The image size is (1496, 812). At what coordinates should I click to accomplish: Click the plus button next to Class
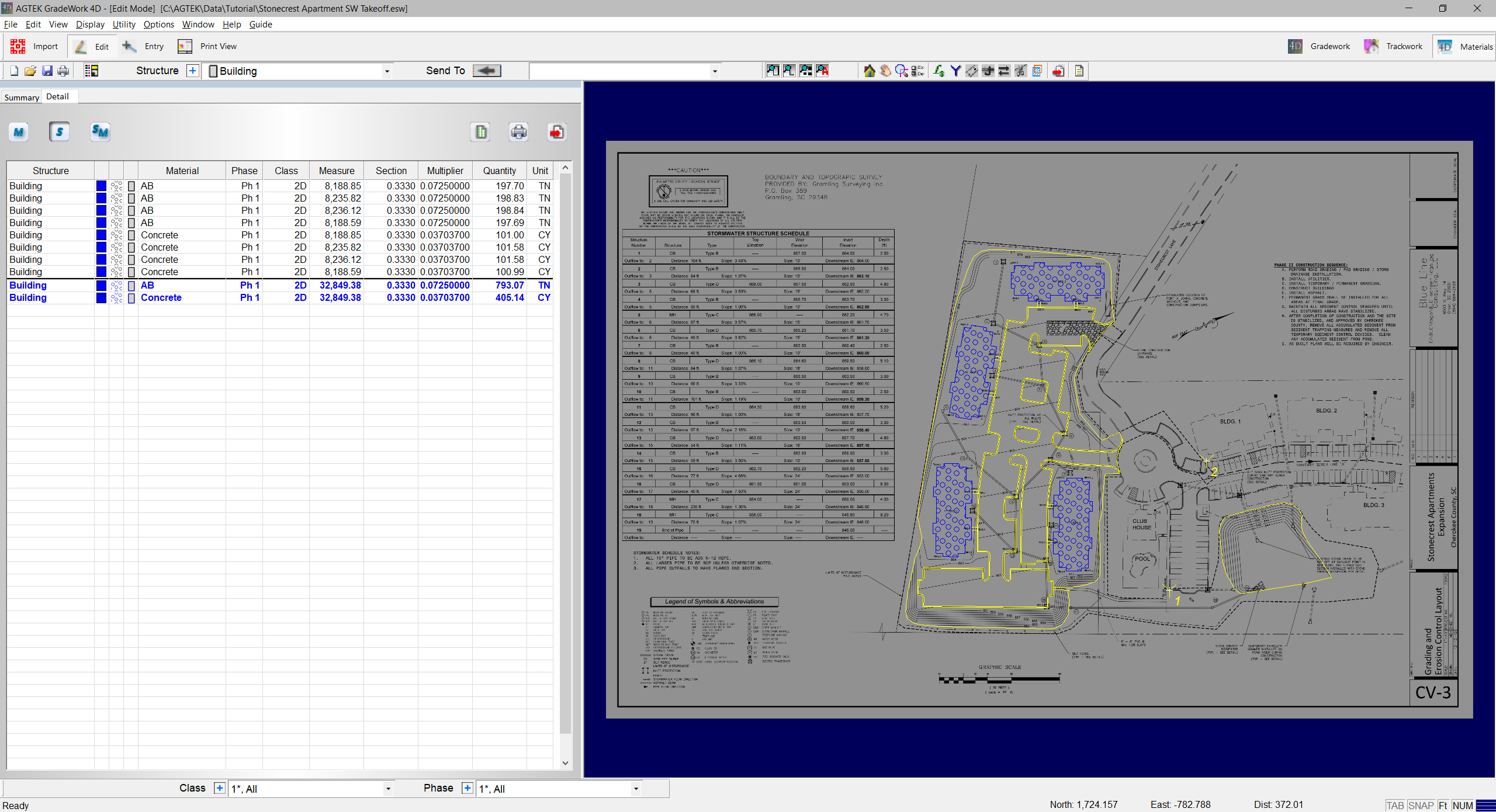tap(219, 788)
